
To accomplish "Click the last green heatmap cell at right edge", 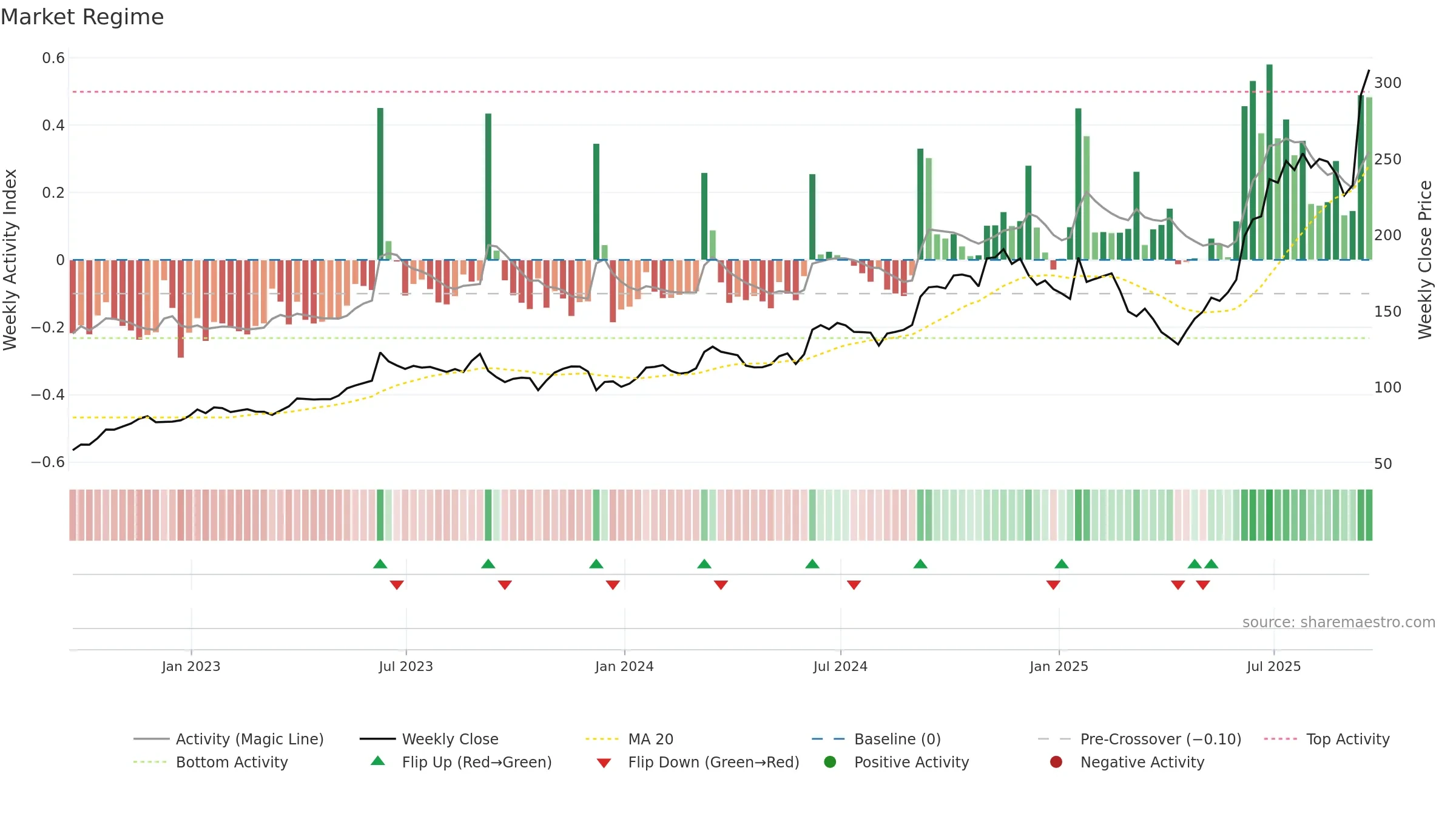I will 1369,515.
